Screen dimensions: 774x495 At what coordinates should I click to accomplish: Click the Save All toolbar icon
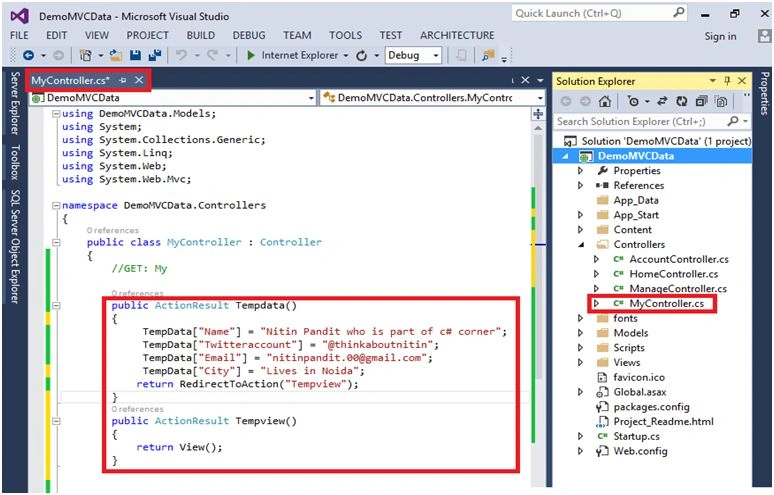point(155,55)
